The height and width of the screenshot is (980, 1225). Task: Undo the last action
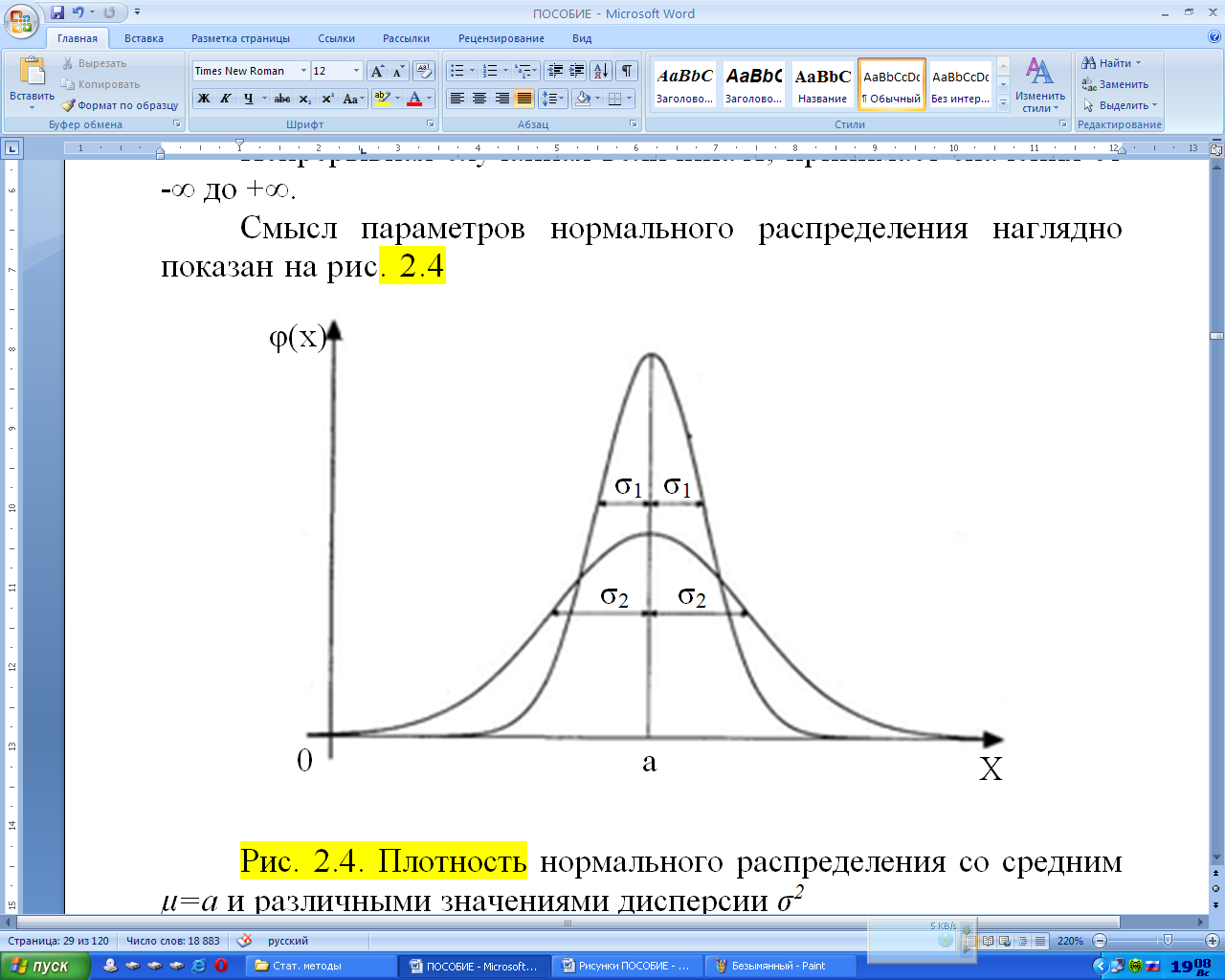click(x=78, y=12)
